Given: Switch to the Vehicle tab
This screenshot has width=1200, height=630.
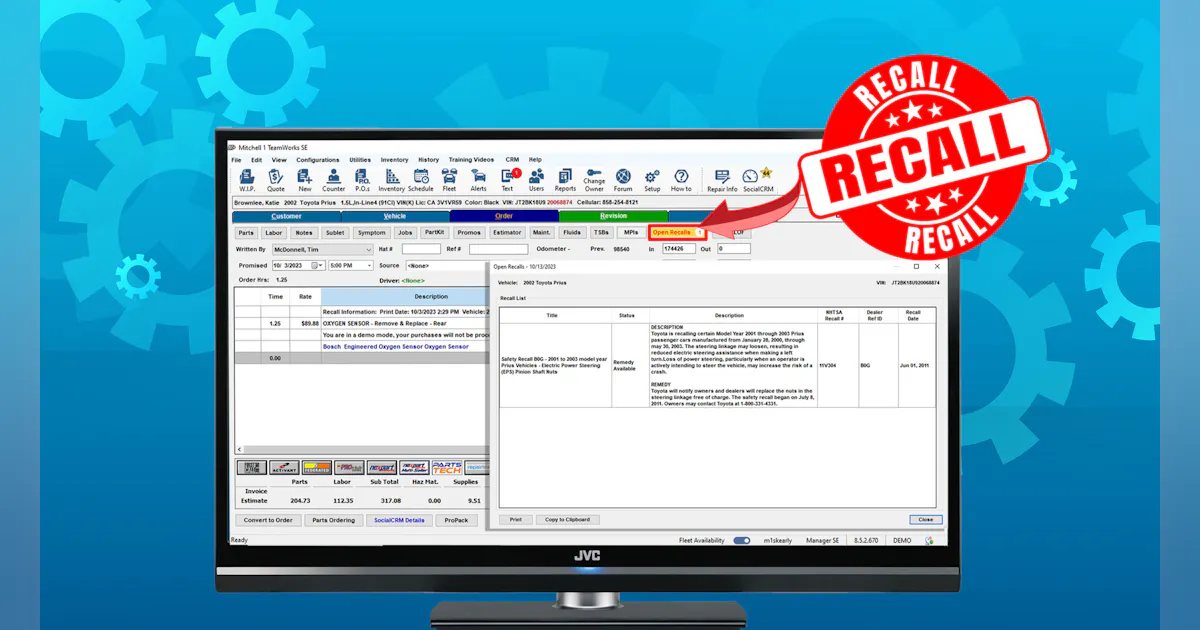Looking at the screenshot, I should [x=395, y=216].
